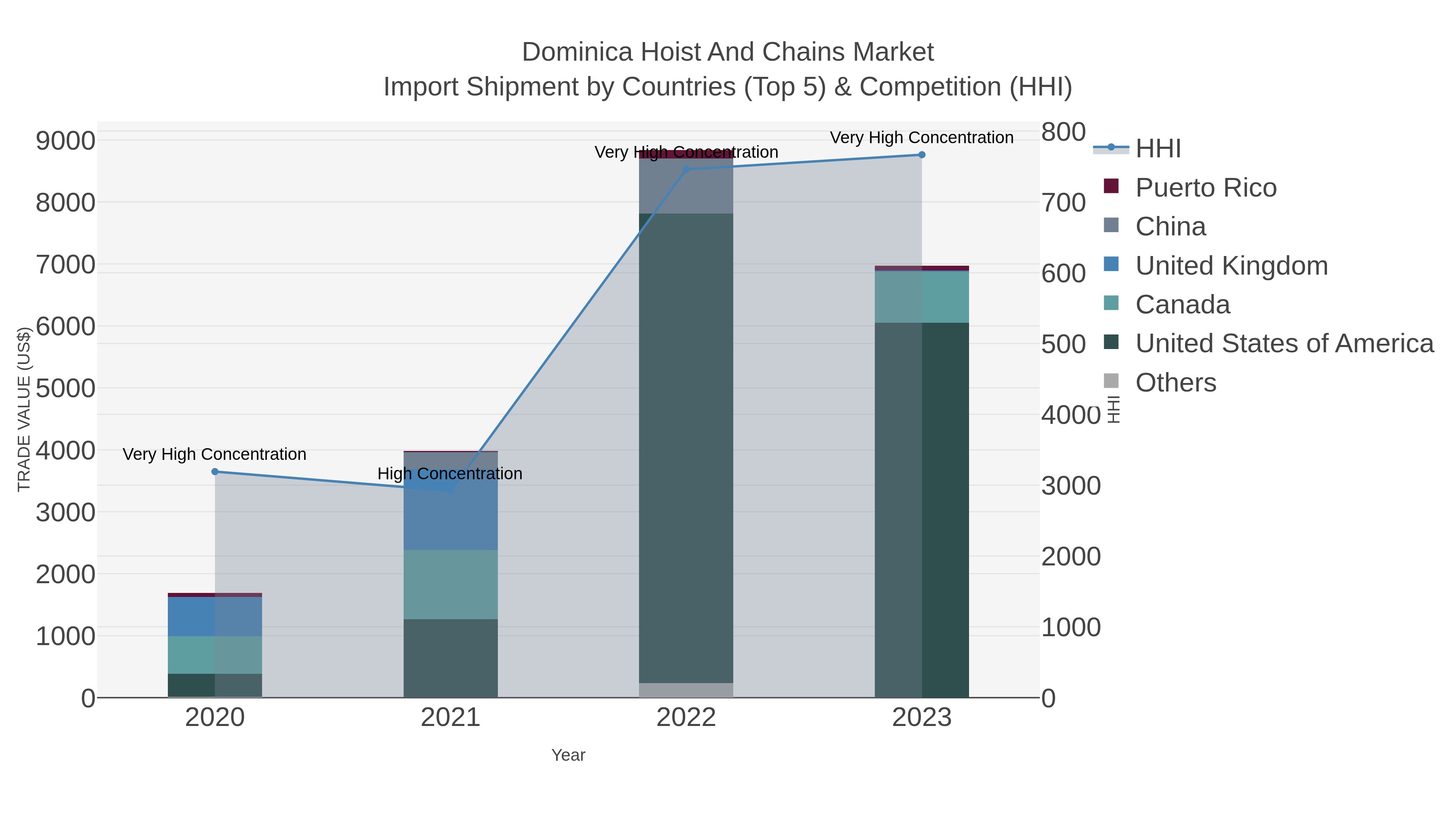Toggle the Others legend entry
Image resolution: width=1456 pixels, height=819 pixels.
click(x=1159, y=383)
